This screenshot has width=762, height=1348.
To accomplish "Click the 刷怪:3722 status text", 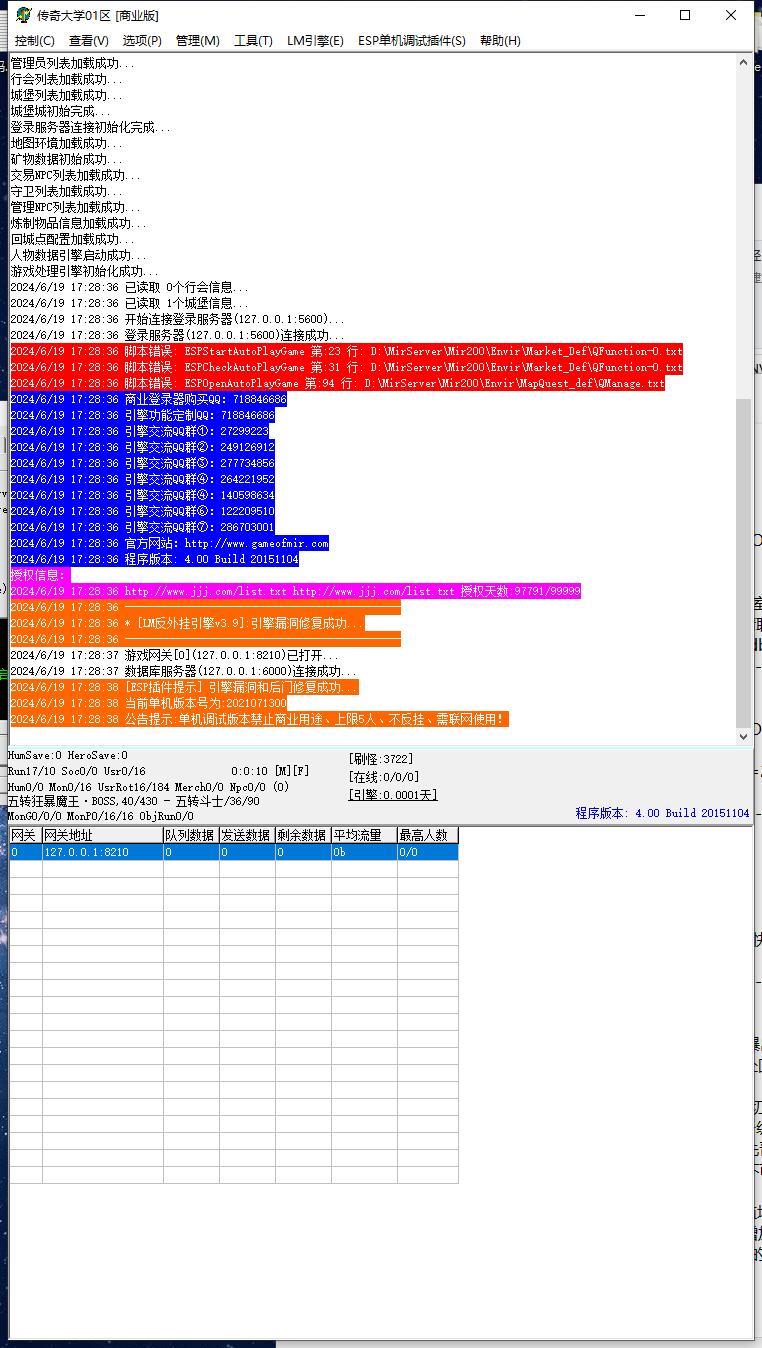I will [381, 759].
